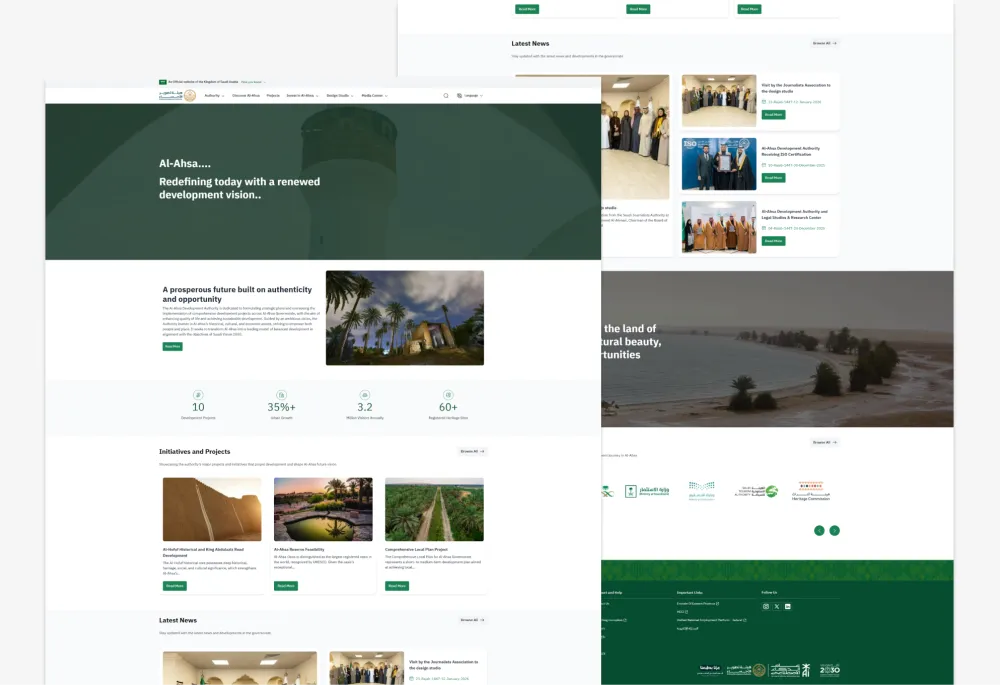The width and height of the screenshot is (1000, 685).
Task: Click Read More under 'A prosperous future' section
Action: click(172, 346)
